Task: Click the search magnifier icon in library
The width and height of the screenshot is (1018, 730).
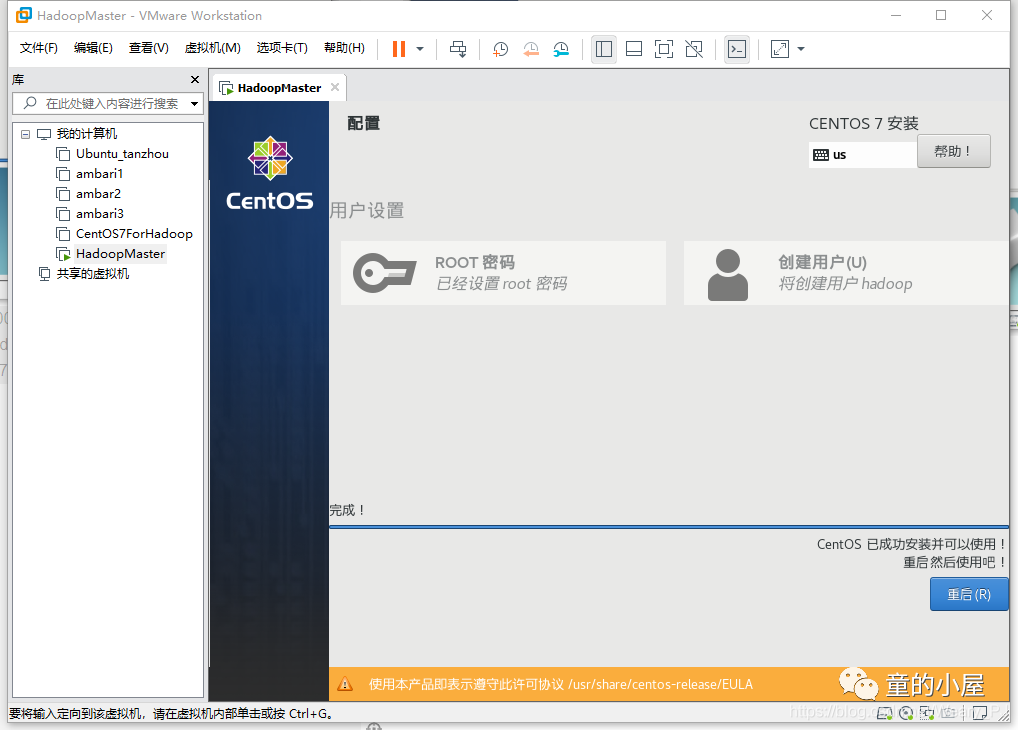Action: coord(30,103)
